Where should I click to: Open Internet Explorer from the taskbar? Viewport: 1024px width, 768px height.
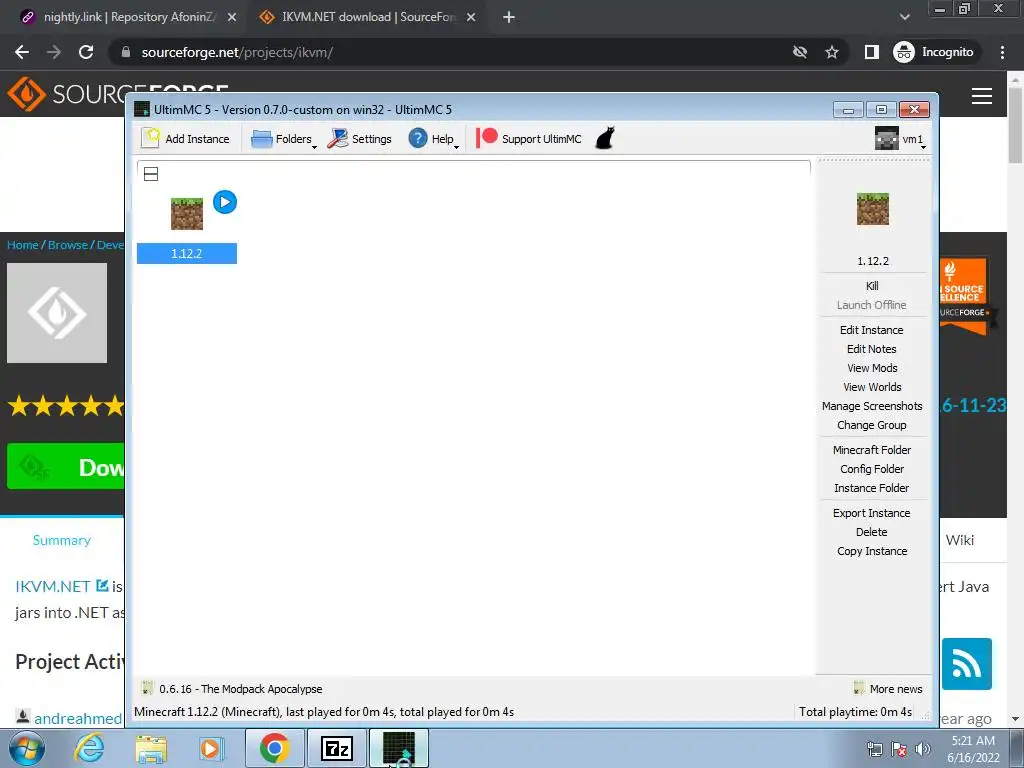click(88, 748)
